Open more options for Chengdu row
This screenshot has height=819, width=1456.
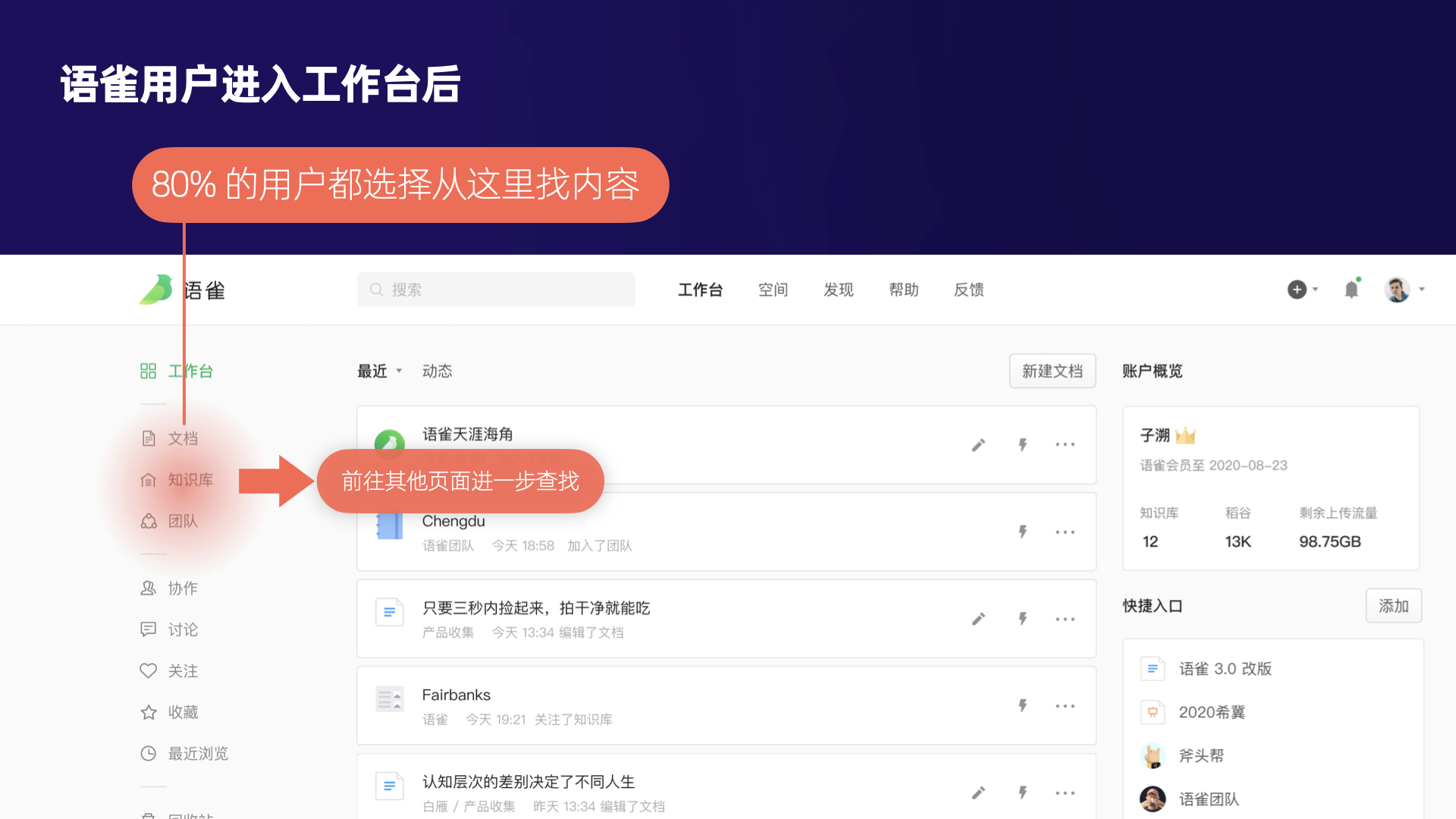pos(1065,532)
